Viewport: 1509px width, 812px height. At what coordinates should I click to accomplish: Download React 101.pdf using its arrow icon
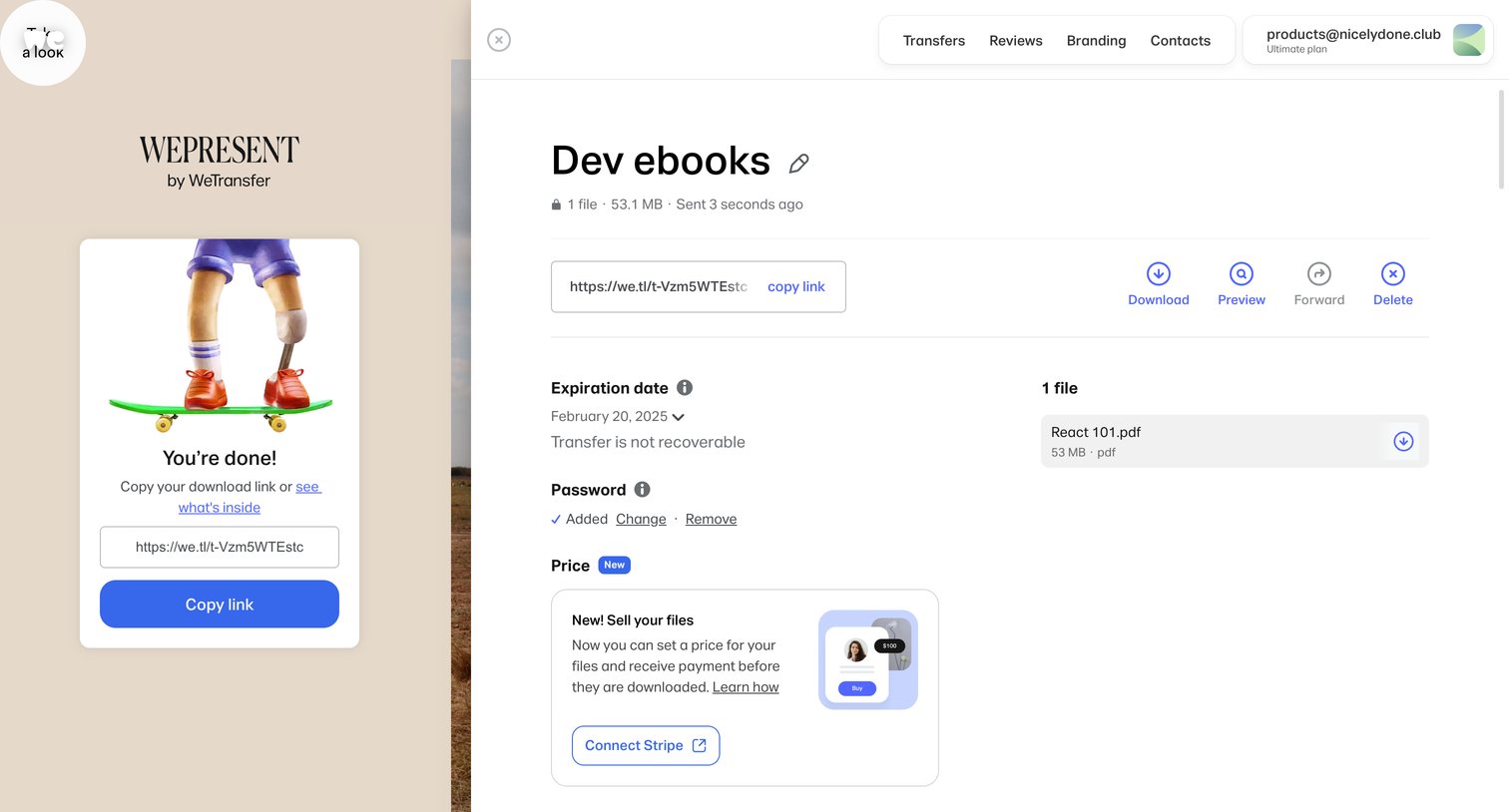tap(1403, 441)
